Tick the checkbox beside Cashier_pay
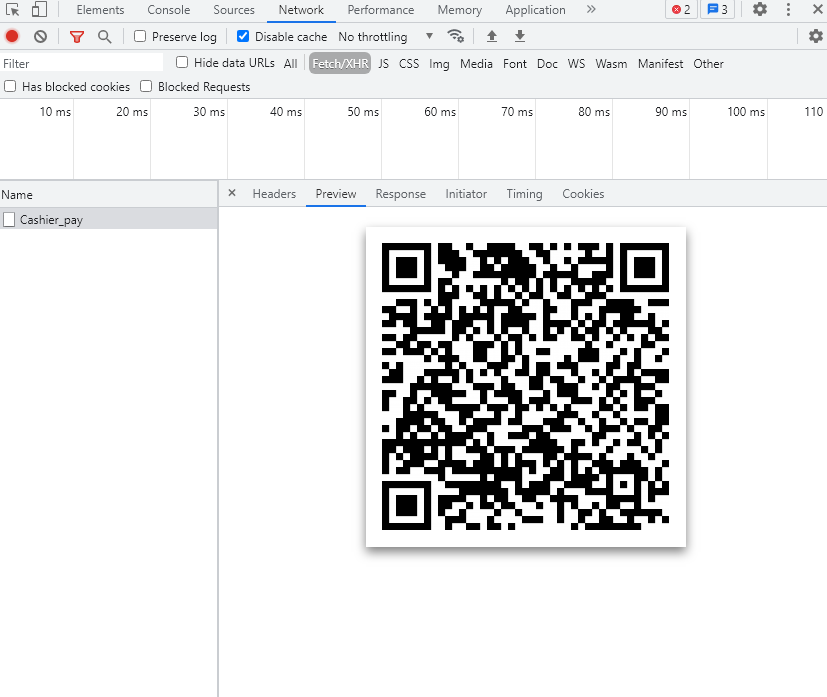This screenshot has width=827, height=697. pos(9,219)
